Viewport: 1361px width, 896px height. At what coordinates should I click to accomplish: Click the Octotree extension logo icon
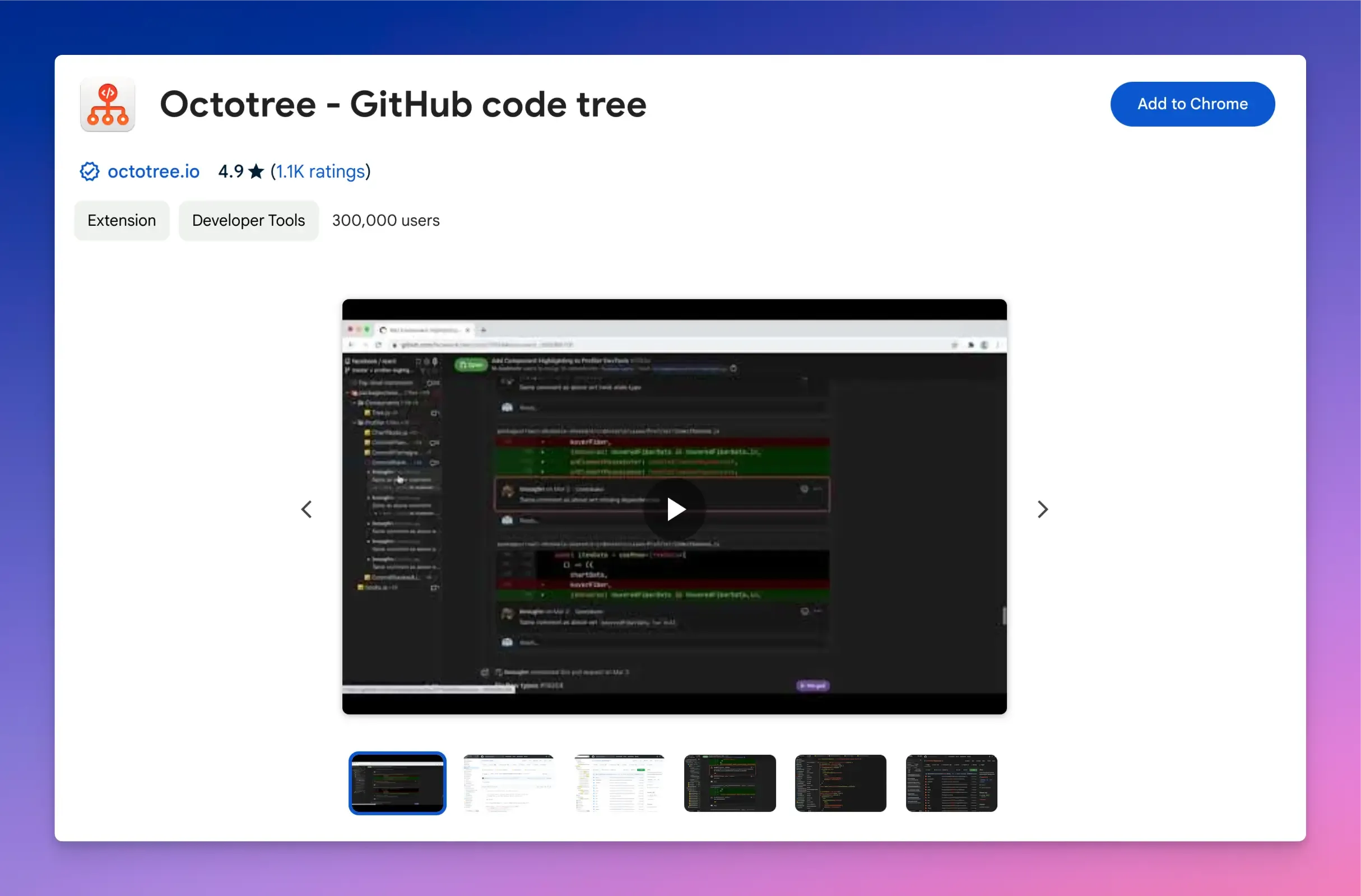coord(108,104)
